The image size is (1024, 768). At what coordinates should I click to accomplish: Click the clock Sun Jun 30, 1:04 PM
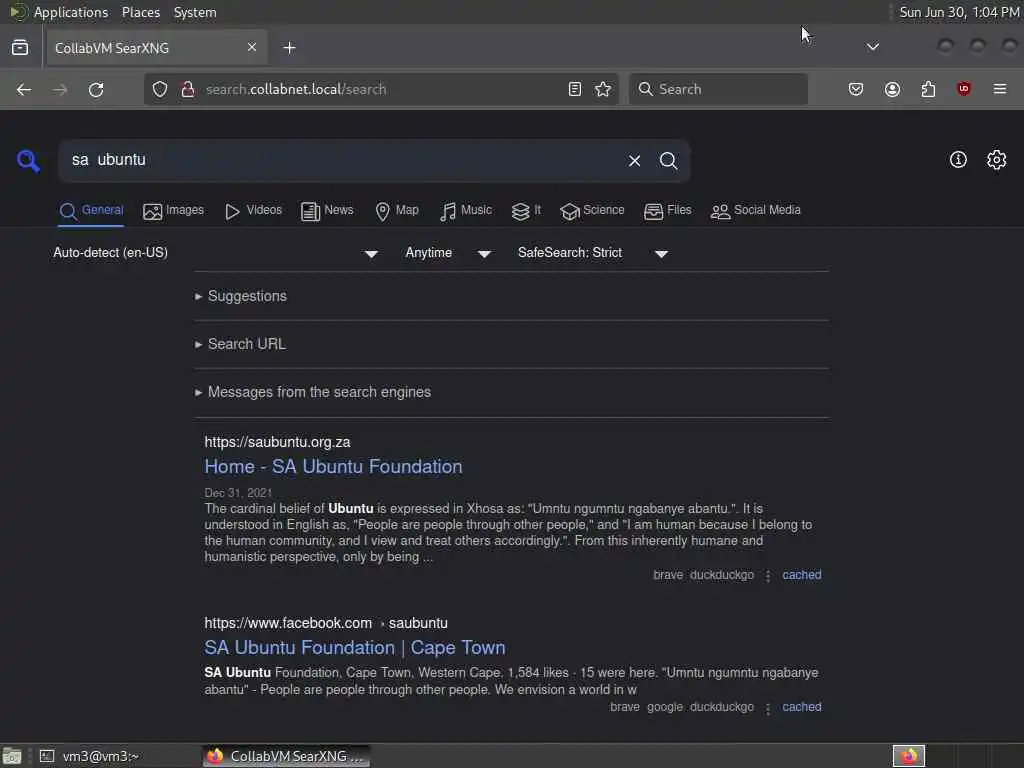959,12
